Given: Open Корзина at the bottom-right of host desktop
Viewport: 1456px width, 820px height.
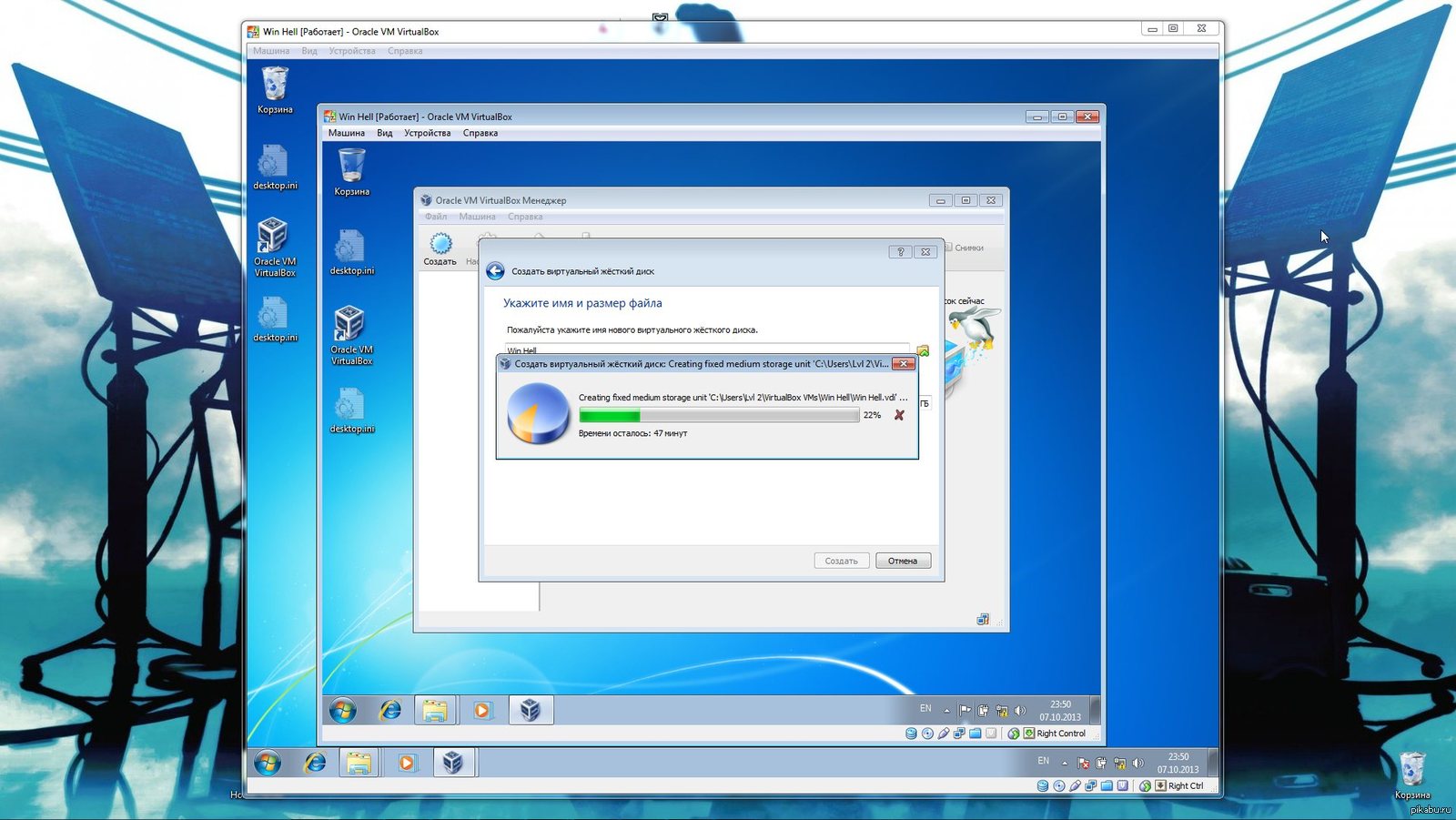Looking at the screenshot, I should click(x=1411, y=774).
